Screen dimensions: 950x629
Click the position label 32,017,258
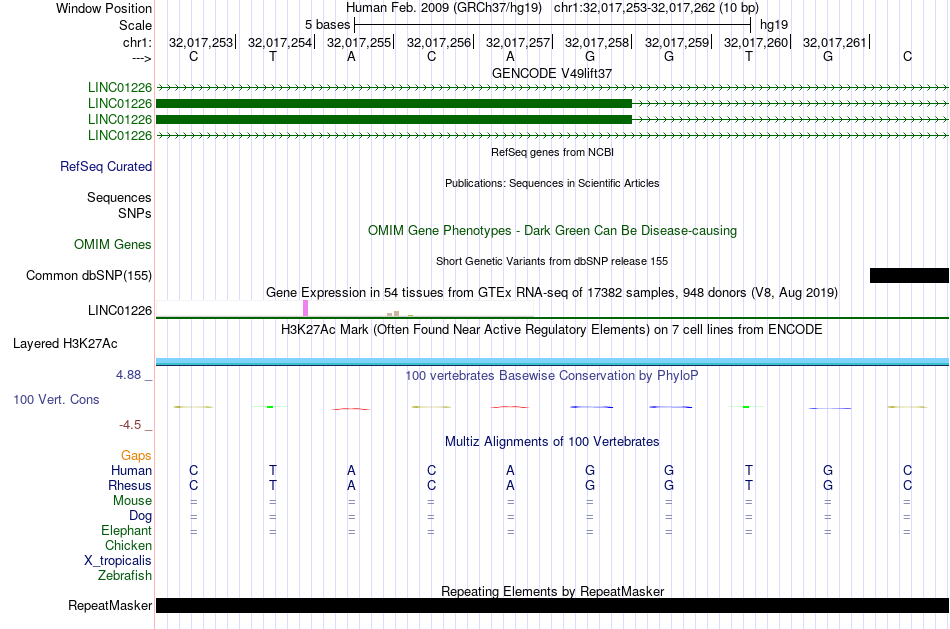(597, 42)
